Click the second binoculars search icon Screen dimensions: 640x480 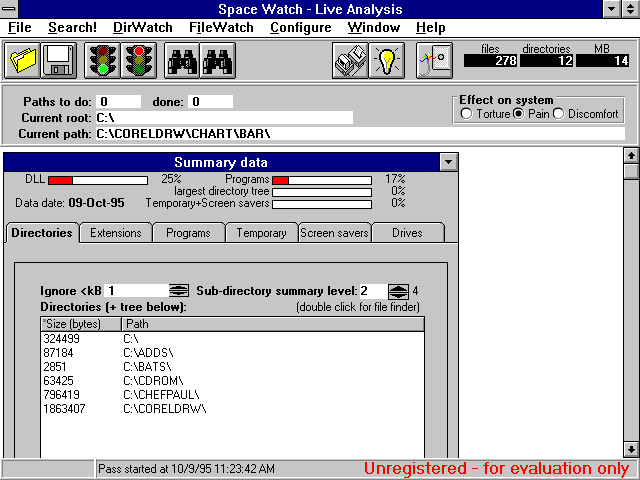pyautogui.click(x=216, y=61)
